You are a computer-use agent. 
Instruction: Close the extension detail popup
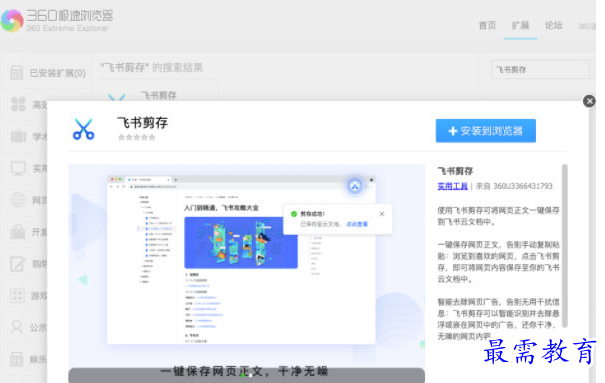click(589, 101)
